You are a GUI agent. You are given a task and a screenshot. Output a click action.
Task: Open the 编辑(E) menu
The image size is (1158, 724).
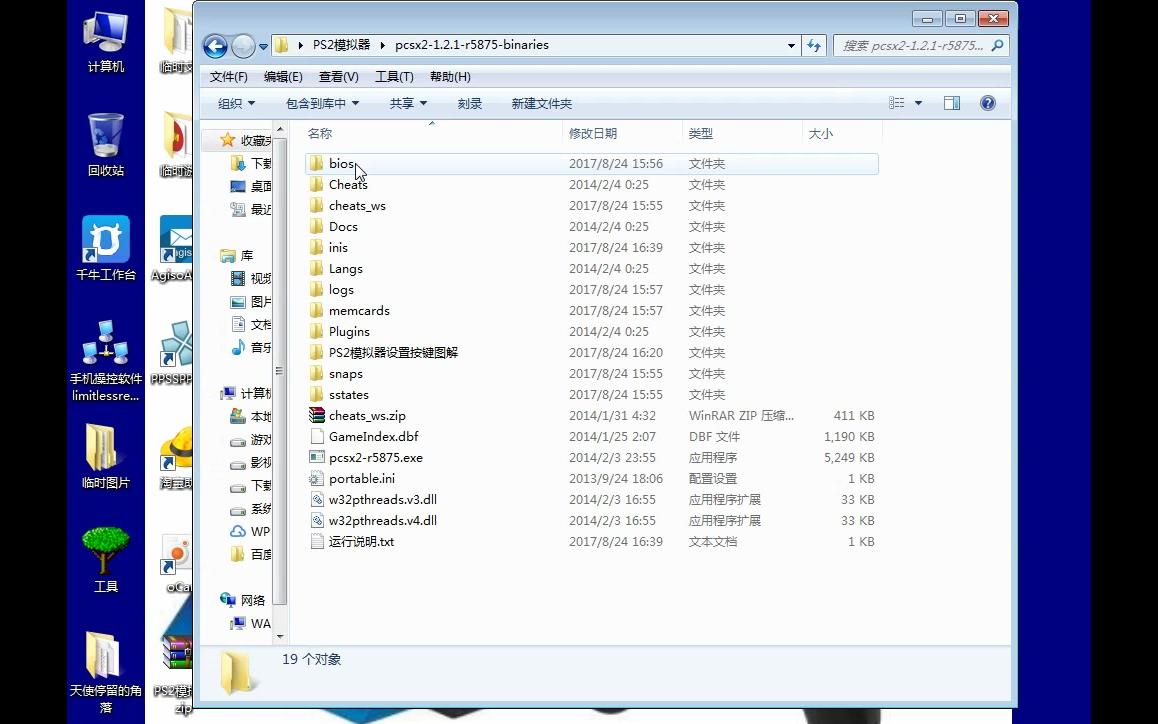[283, 77]
